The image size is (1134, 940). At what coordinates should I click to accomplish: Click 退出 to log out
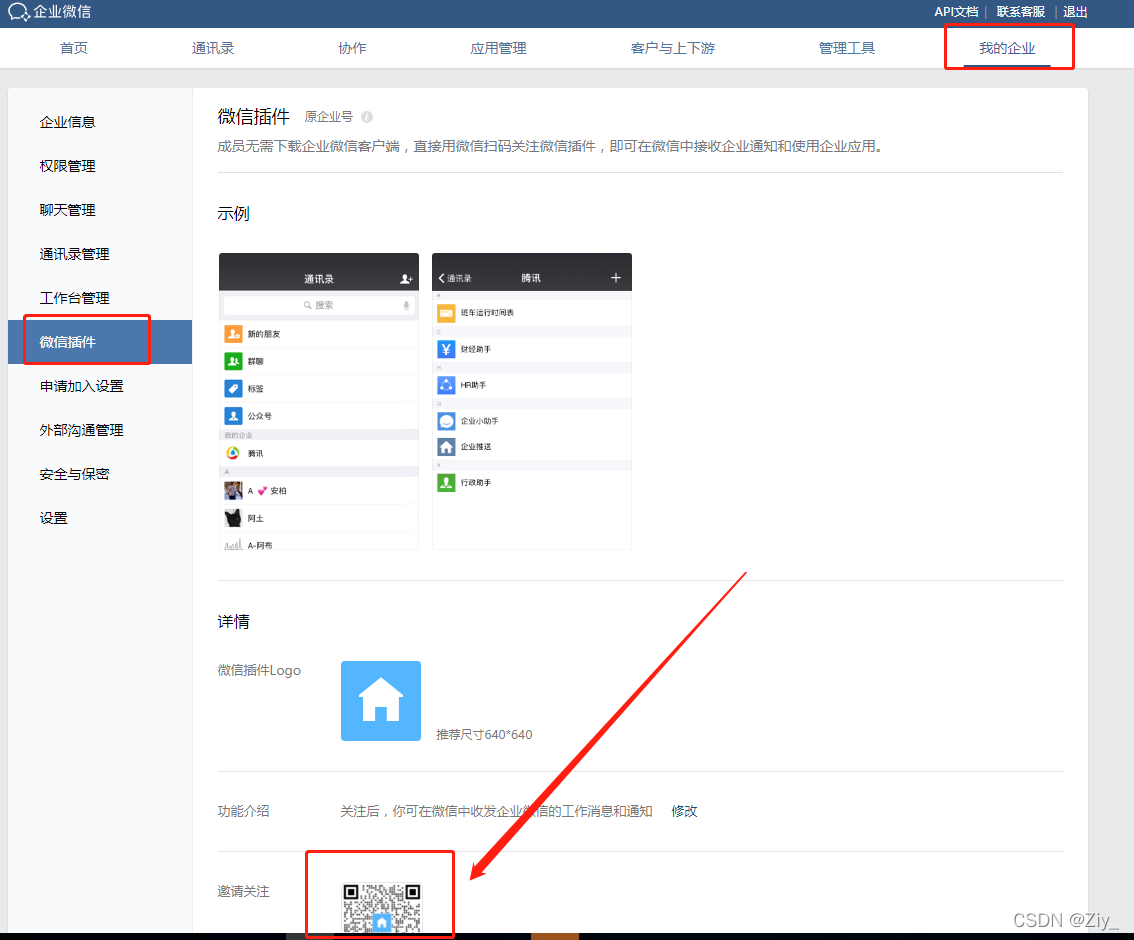pos(1075,12)
